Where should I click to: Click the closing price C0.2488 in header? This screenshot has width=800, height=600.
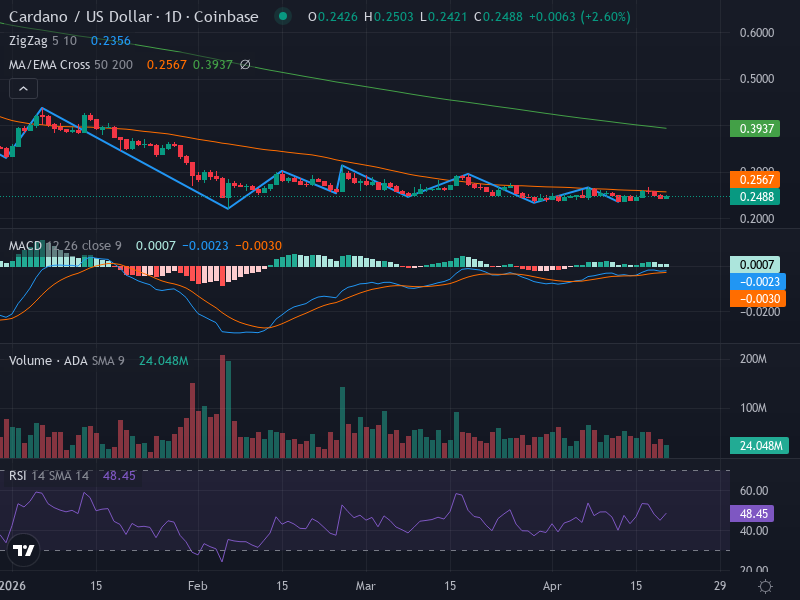pyautogui.click(x=498, y=17)
